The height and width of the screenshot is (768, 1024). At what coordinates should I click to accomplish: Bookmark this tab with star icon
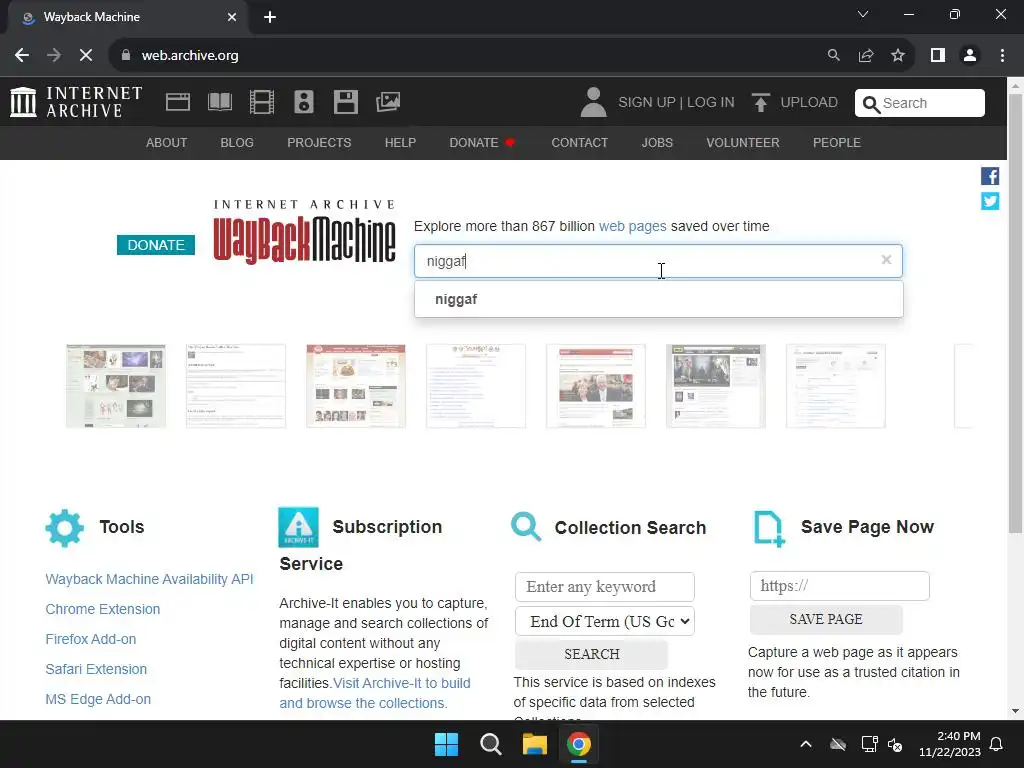tap(898, 56)
